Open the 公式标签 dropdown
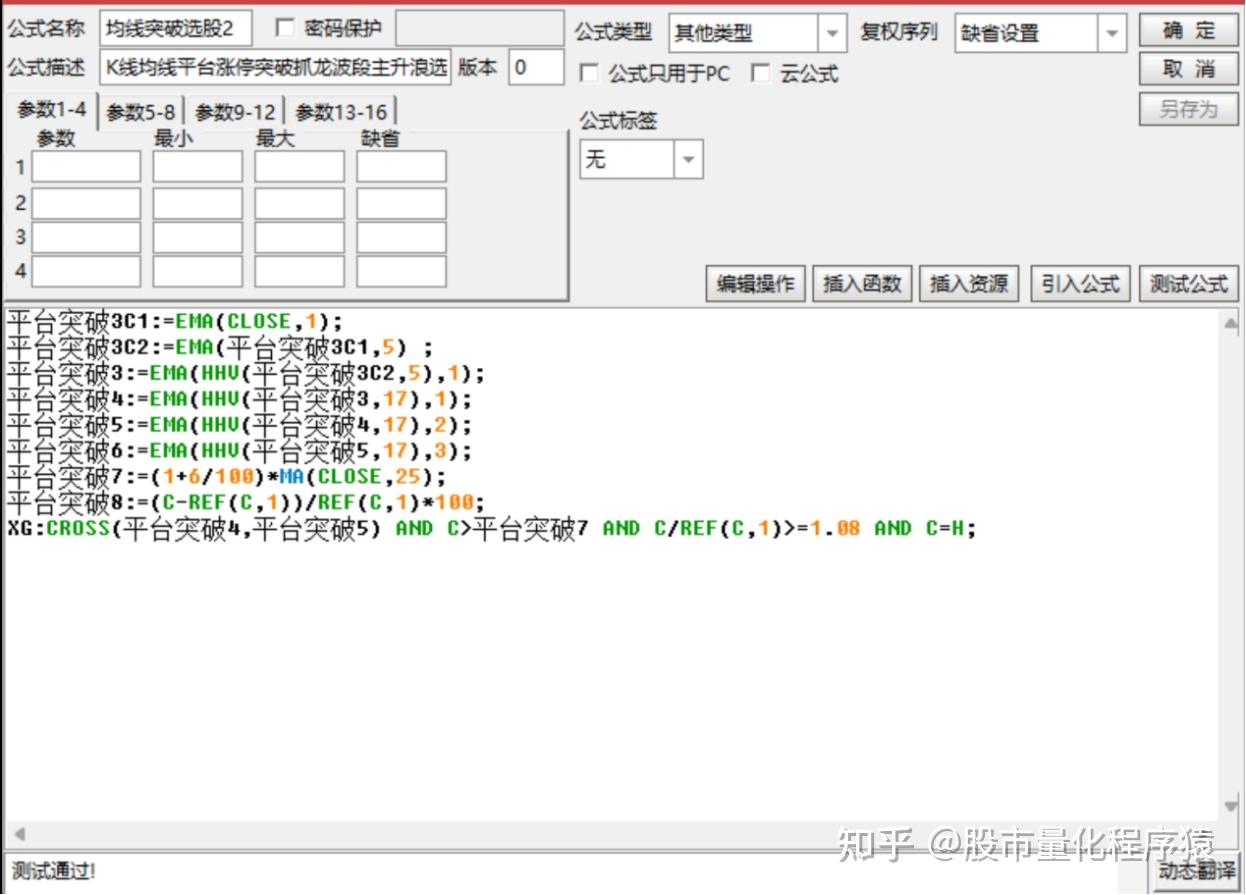Viewport: 1246px width, 895px height. (689, 159)
